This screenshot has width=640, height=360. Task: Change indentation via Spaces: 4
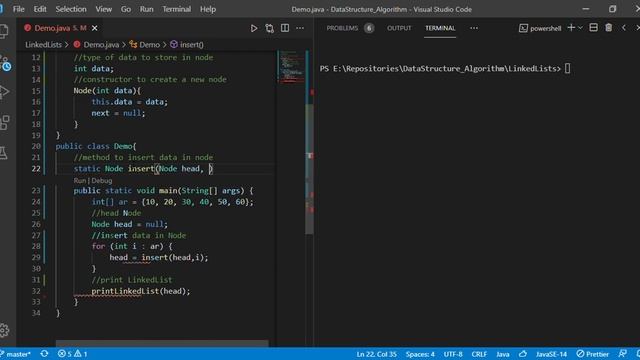coord(420,354)
